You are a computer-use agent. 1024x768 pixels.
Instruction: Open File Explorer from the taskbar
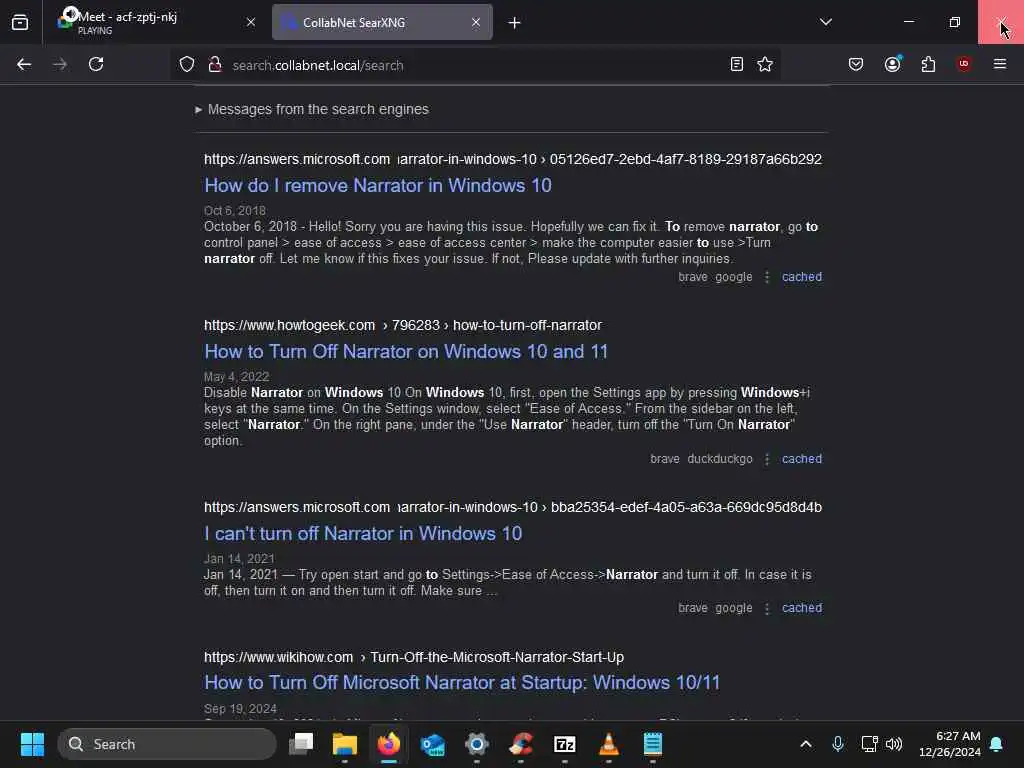coord(345,744)
